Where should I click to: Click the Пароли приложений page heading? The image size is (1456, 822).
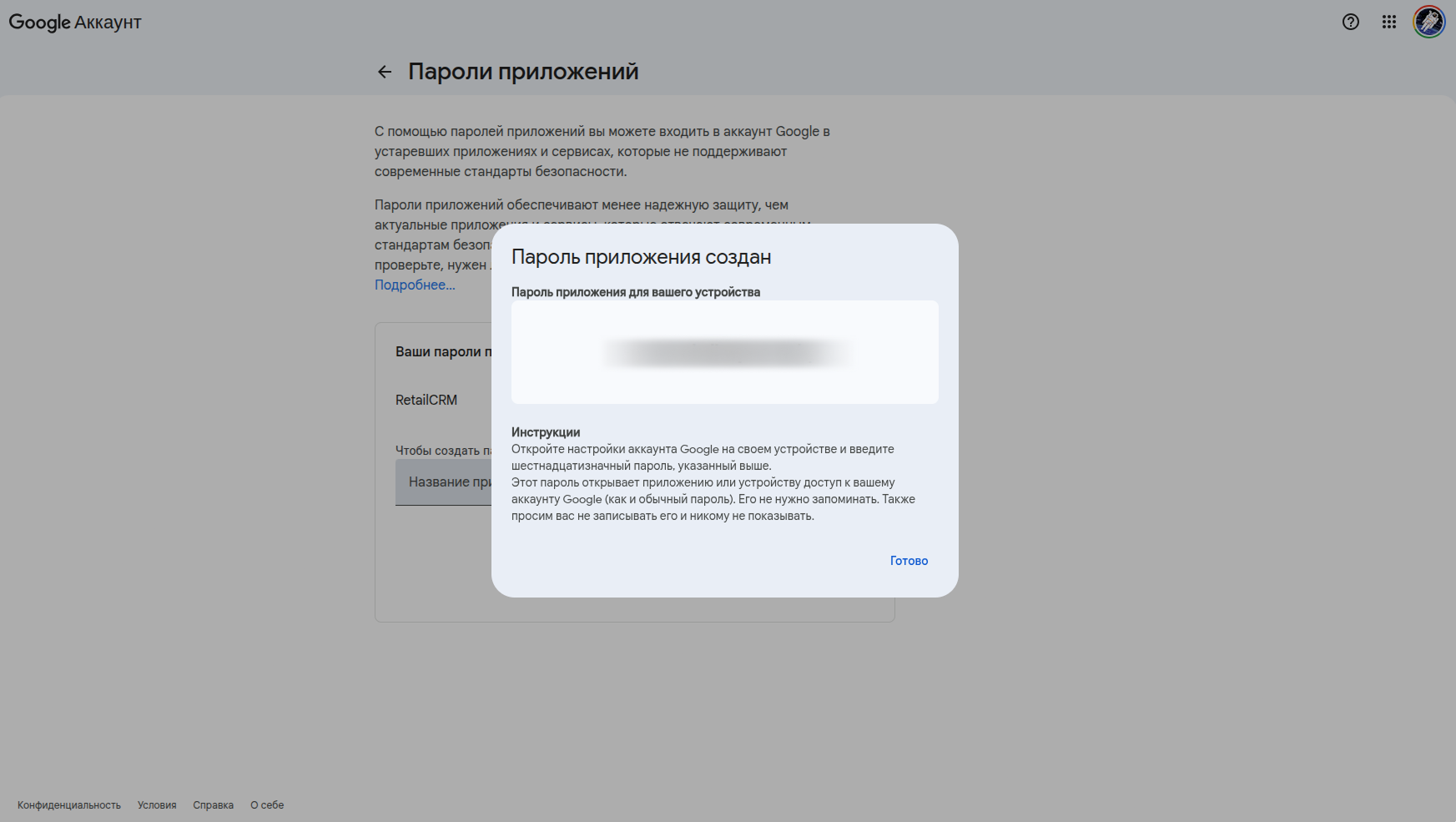pyautogui.click(x=523, y=72)
